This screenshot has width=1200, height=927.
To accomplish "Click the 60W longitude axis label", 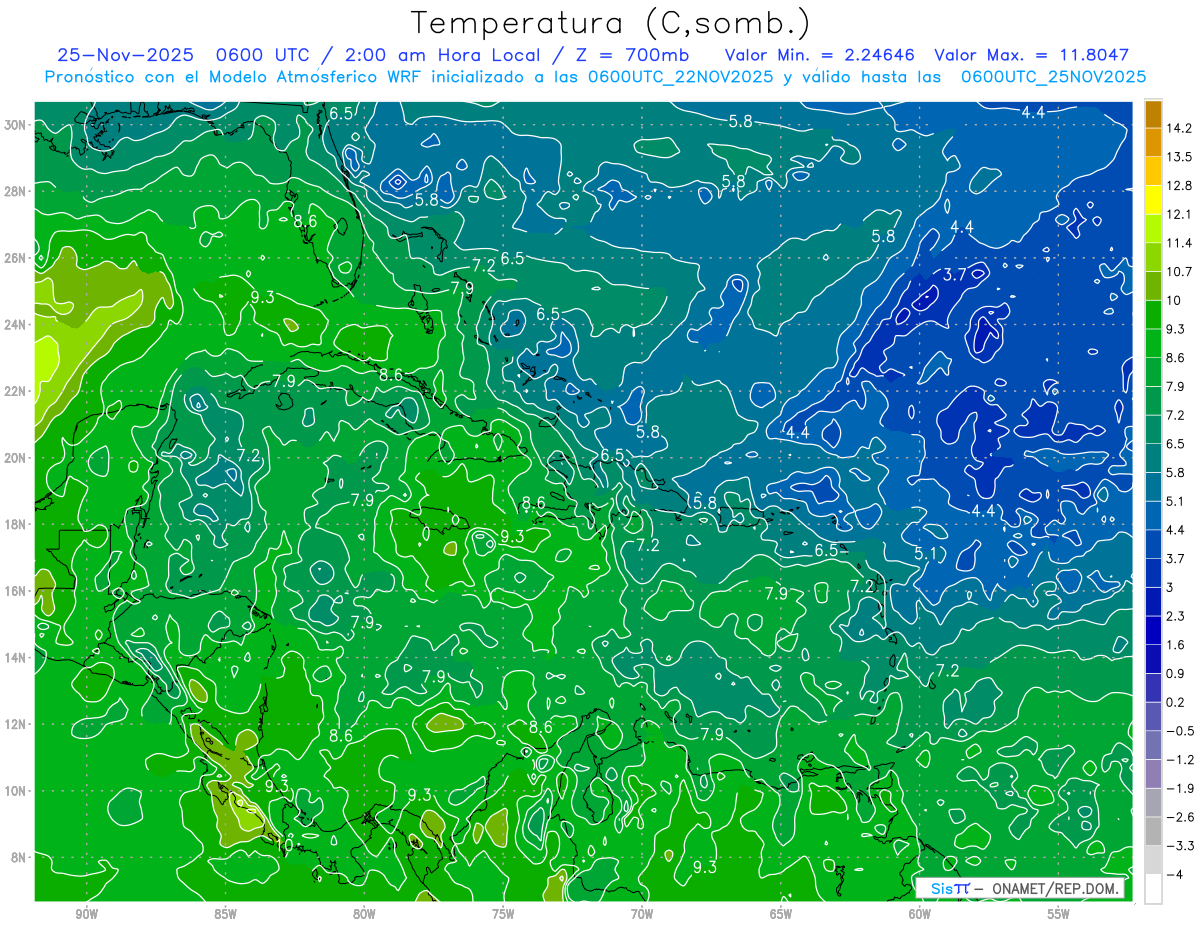I will coord(920,914).
